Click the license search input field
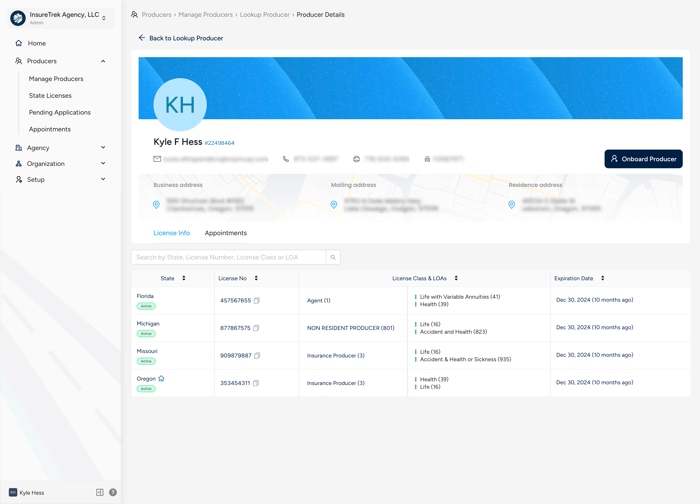The image size is (700, 504). [228, 257]
